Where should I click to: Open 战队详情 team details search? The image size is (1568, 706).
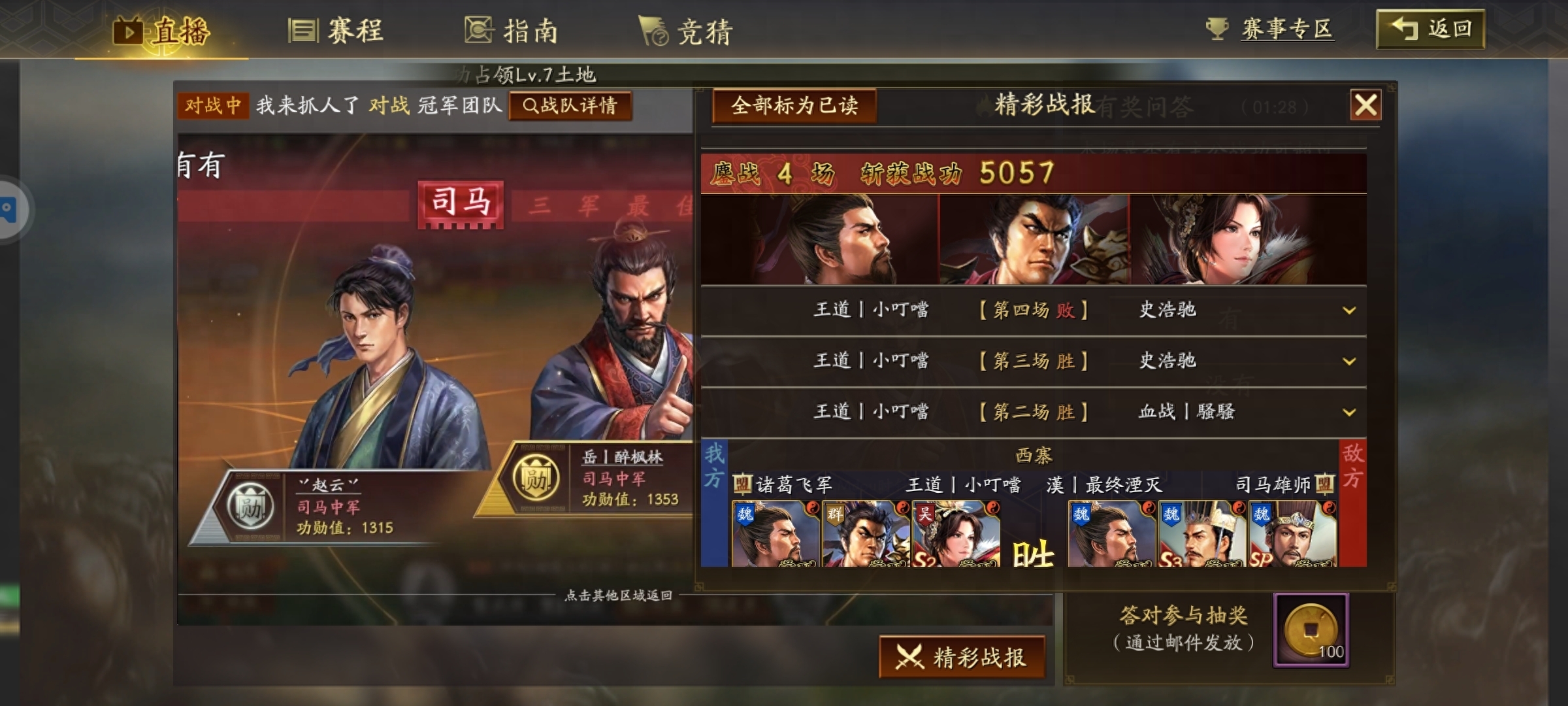click(570, 105)
